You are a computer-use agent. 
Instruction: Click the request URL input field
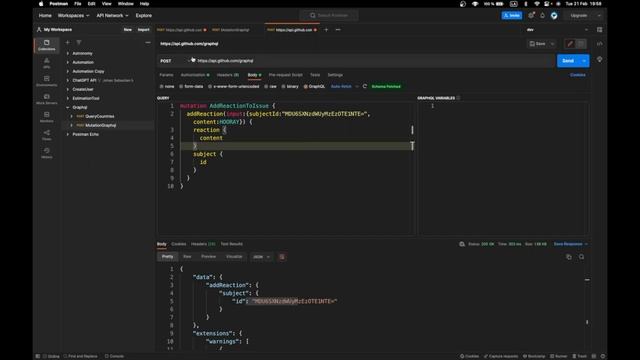(x=373, y=61)
